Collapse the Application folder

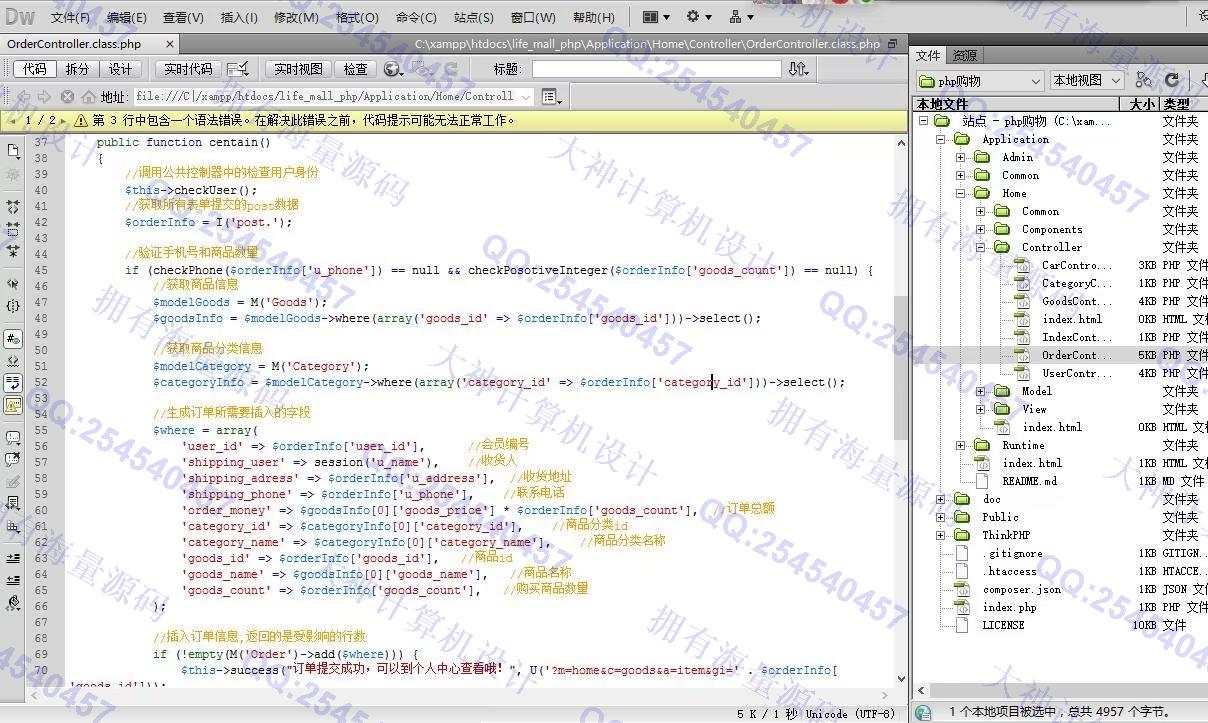tap(941, 139)
